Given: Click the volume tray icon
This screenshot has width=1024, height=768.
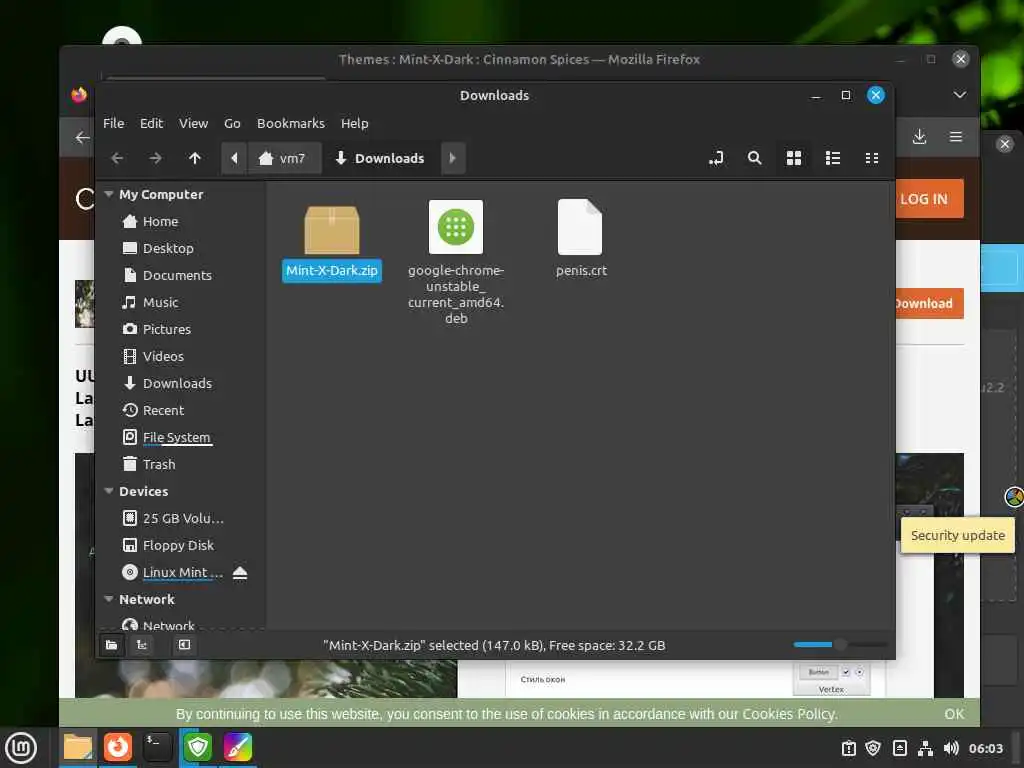Looking at the screenshot, I should click(951, 748).
